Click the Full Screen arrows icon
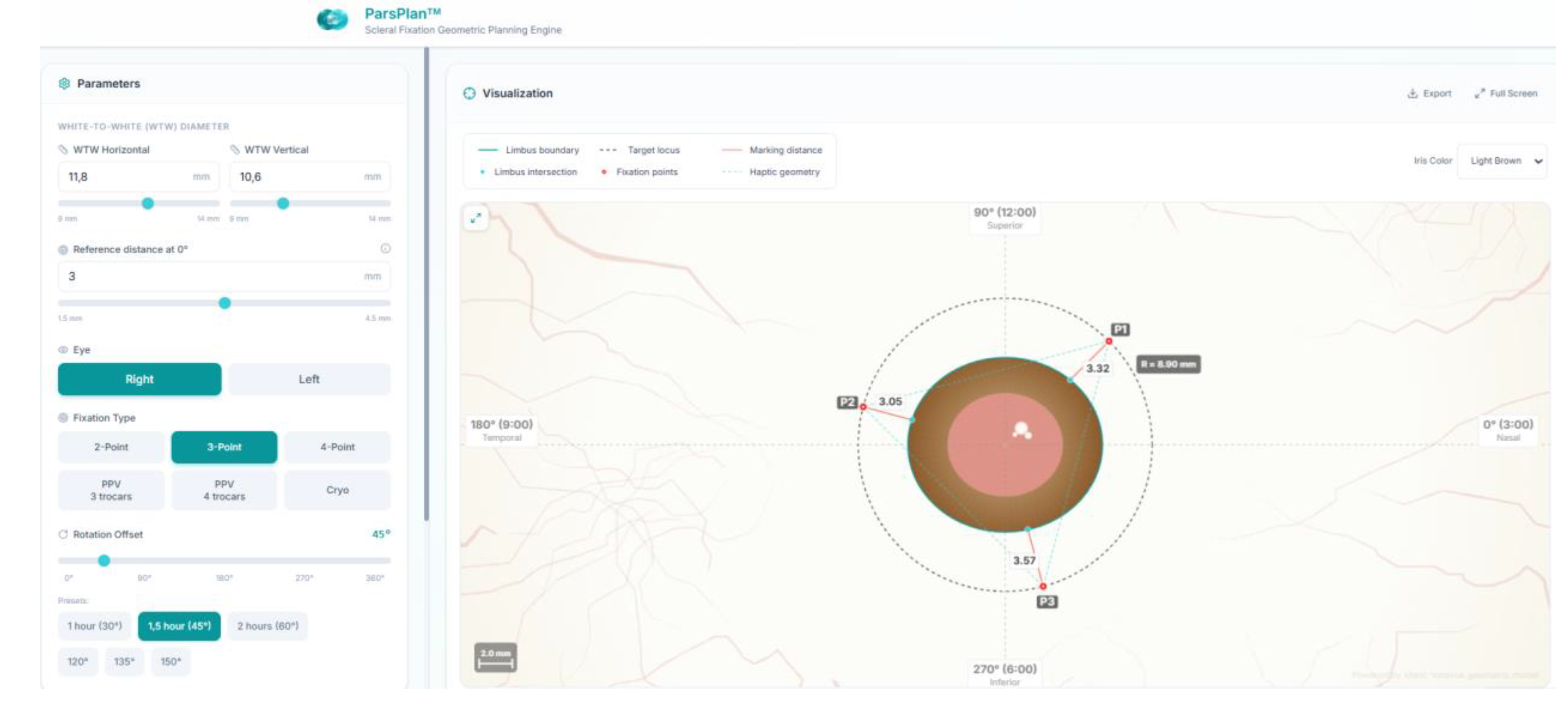The width and height of the screenshot is (1568, 709). click(1479, 93)
